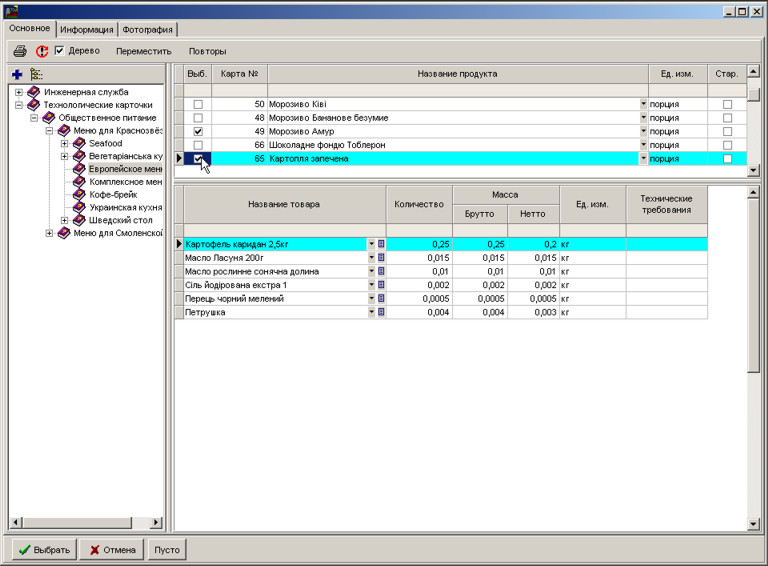Select Кофе-брейк in the menu tree
The height and width of the screenshot is (566, 768).
[x=112, y=195]
